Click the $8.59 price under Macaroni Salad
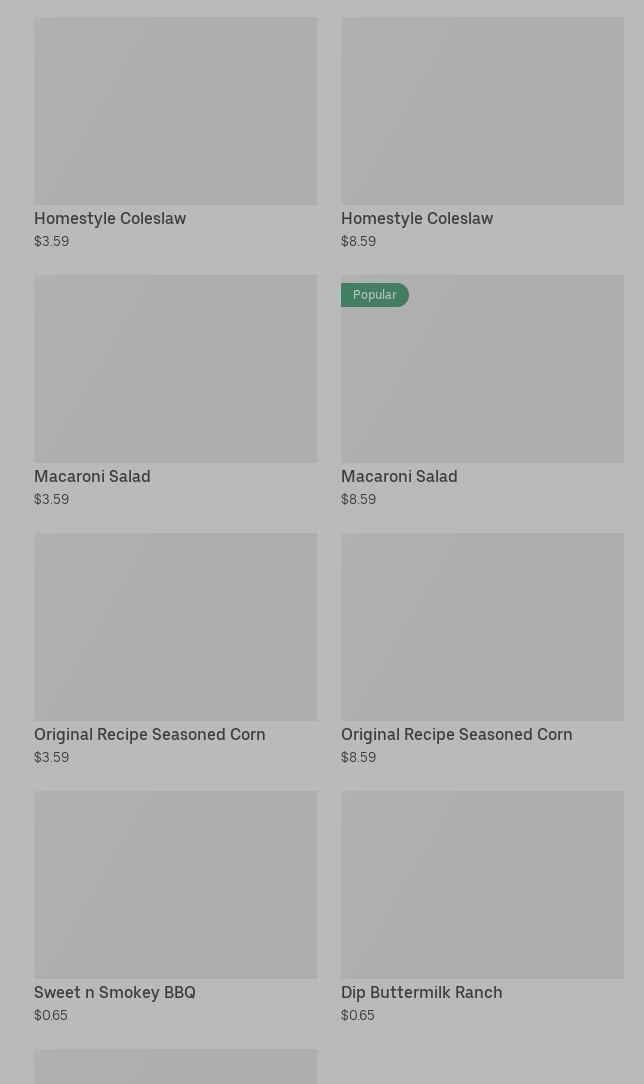 pyautogui.click(x=359, y=499)
